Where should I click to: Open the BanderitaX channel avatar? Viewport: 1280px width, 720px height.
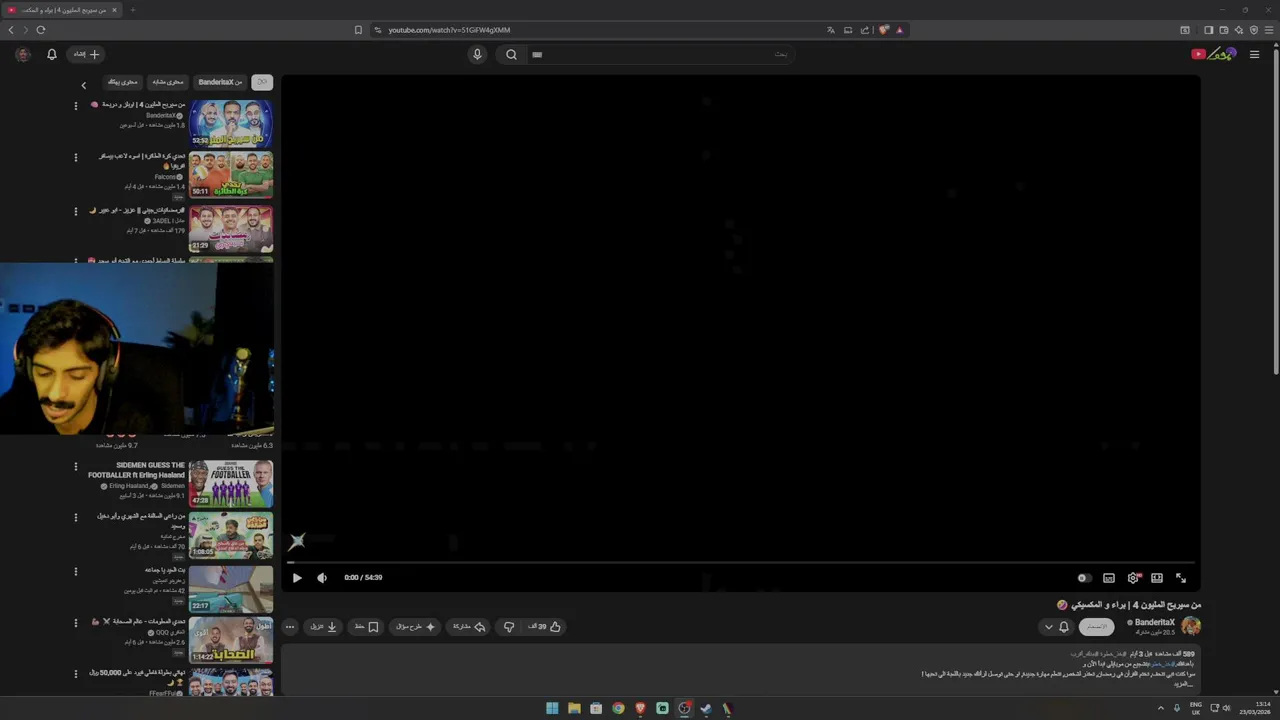point(1191,626)
